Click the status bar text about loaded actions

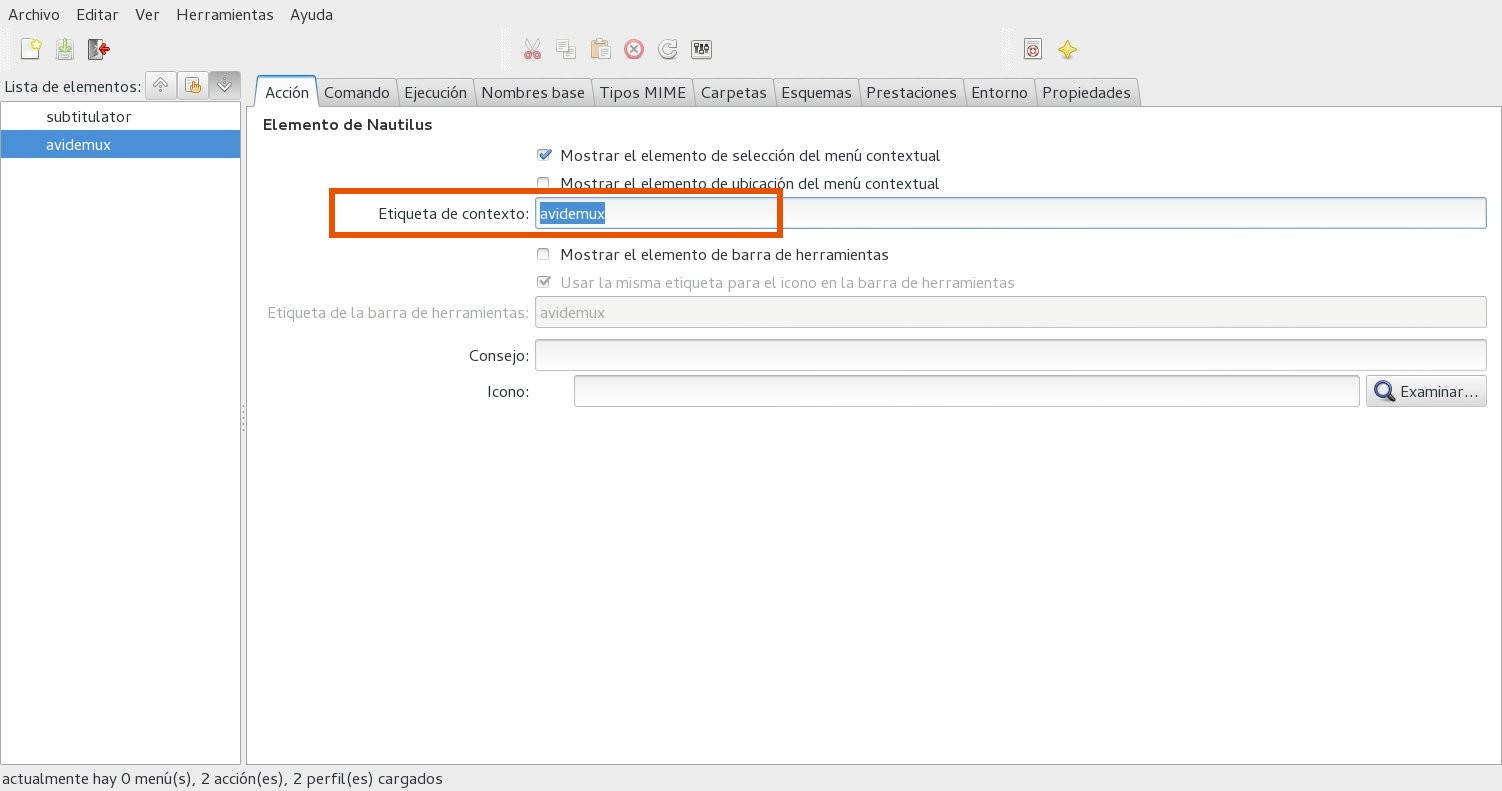click(x=222, y=778)
